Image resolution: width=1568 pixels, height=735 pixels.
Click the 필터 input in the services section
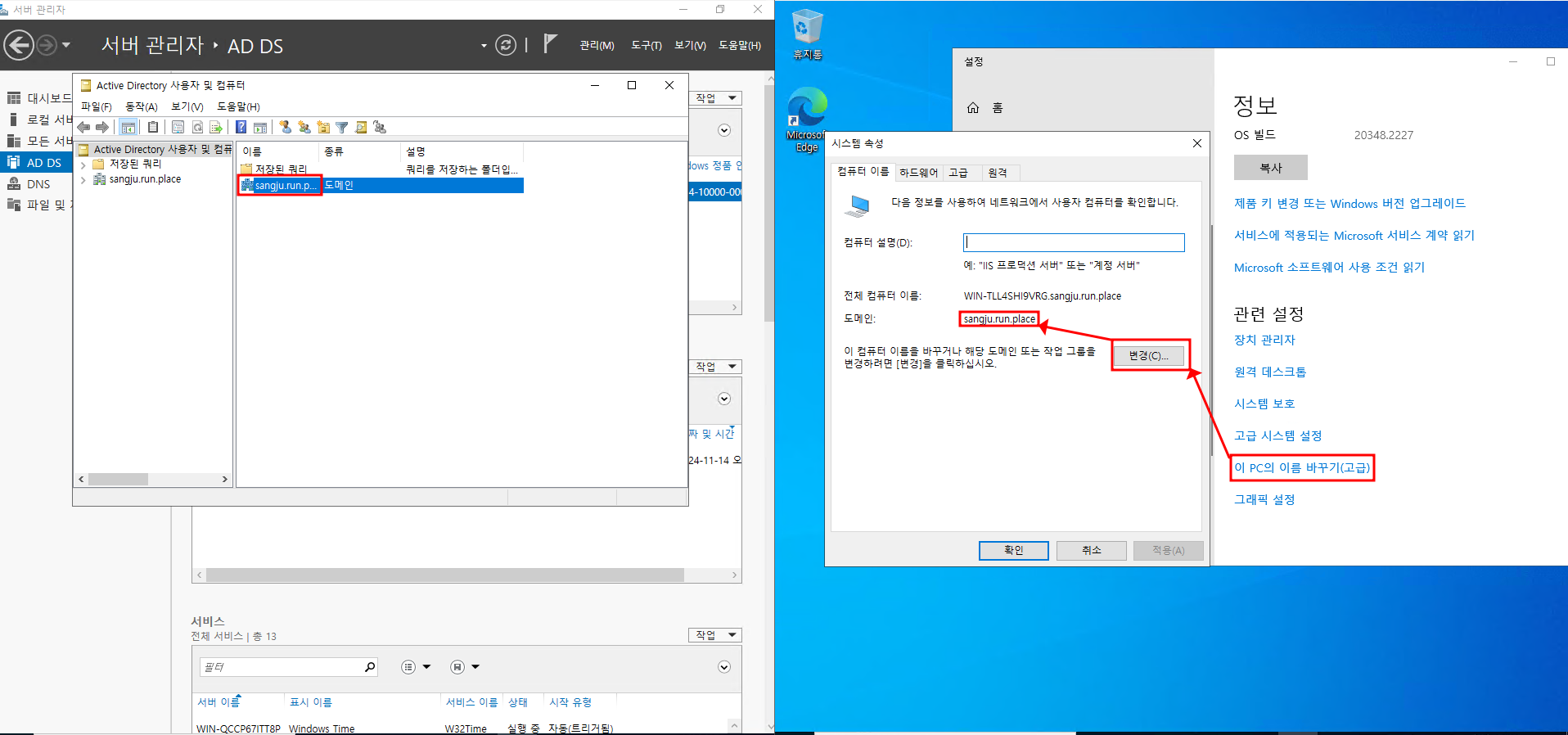tap(282, 667)
